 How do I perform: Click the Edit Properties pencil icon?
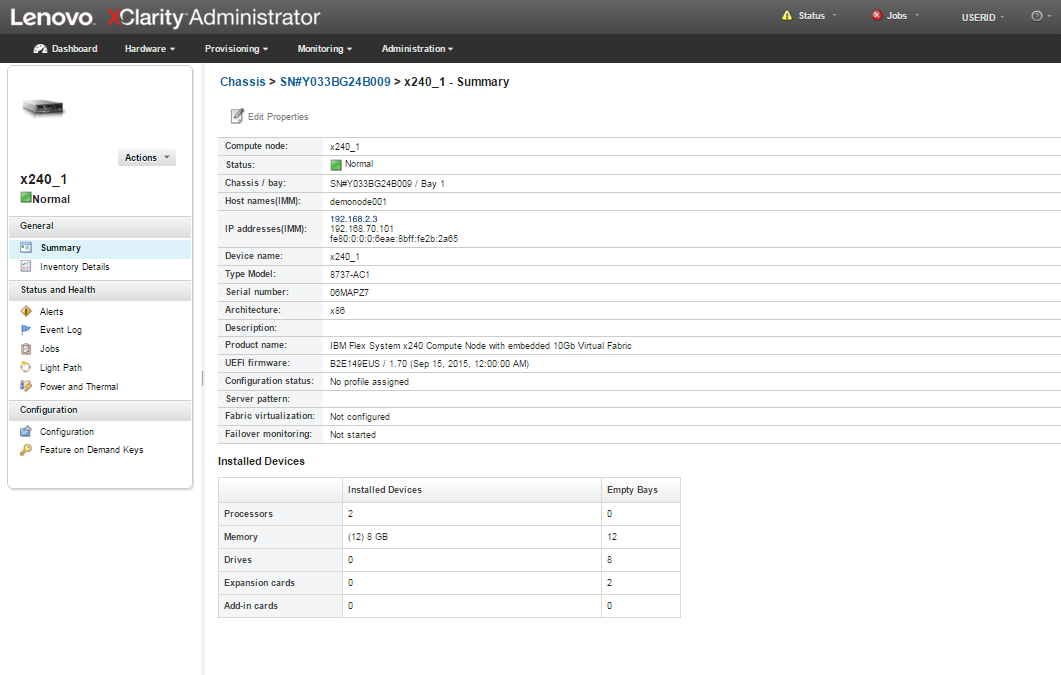[237, 117]
